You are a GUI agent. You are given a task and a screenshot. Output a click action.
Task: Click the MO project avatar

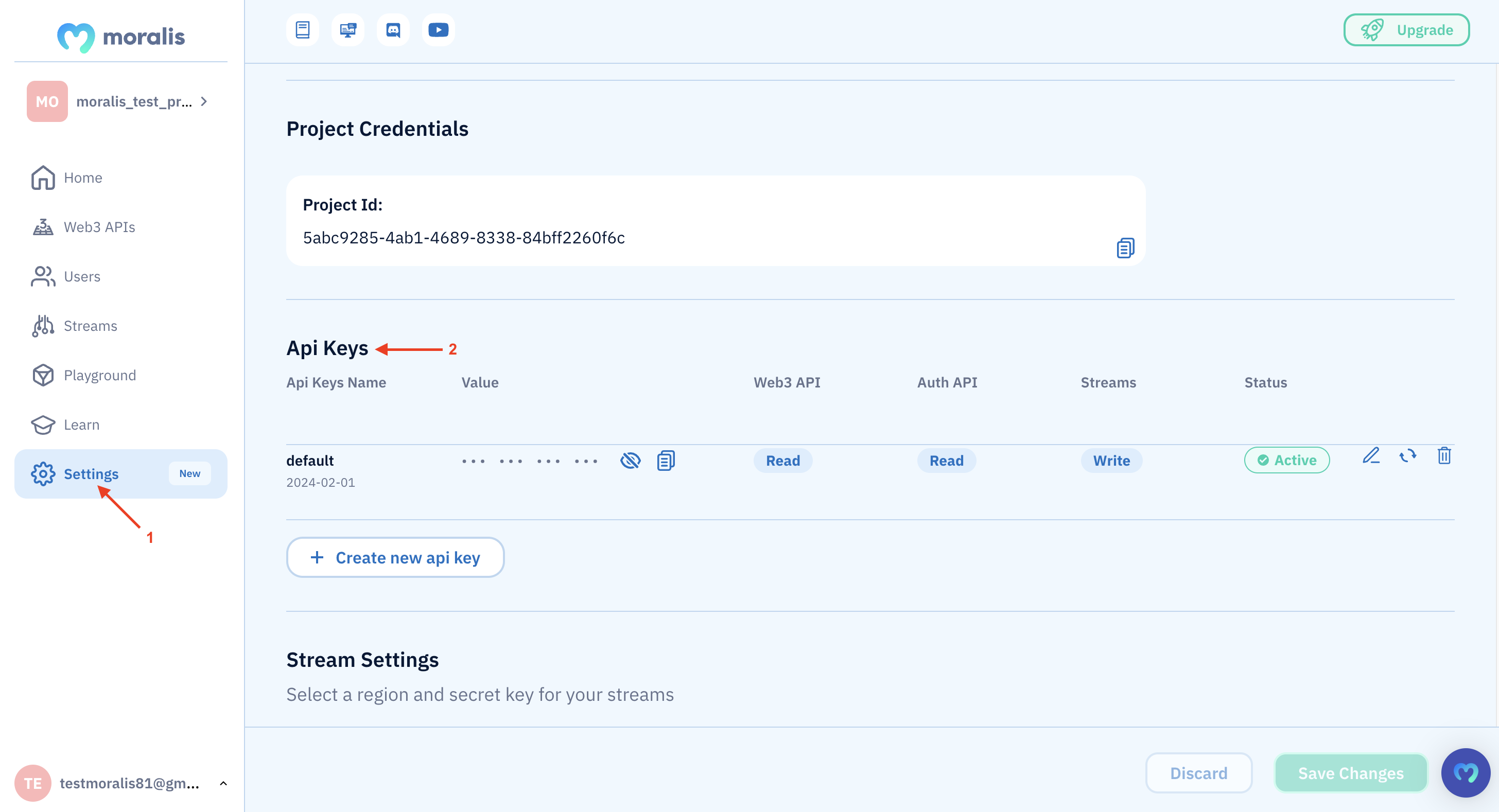click(x=47, y=101)
